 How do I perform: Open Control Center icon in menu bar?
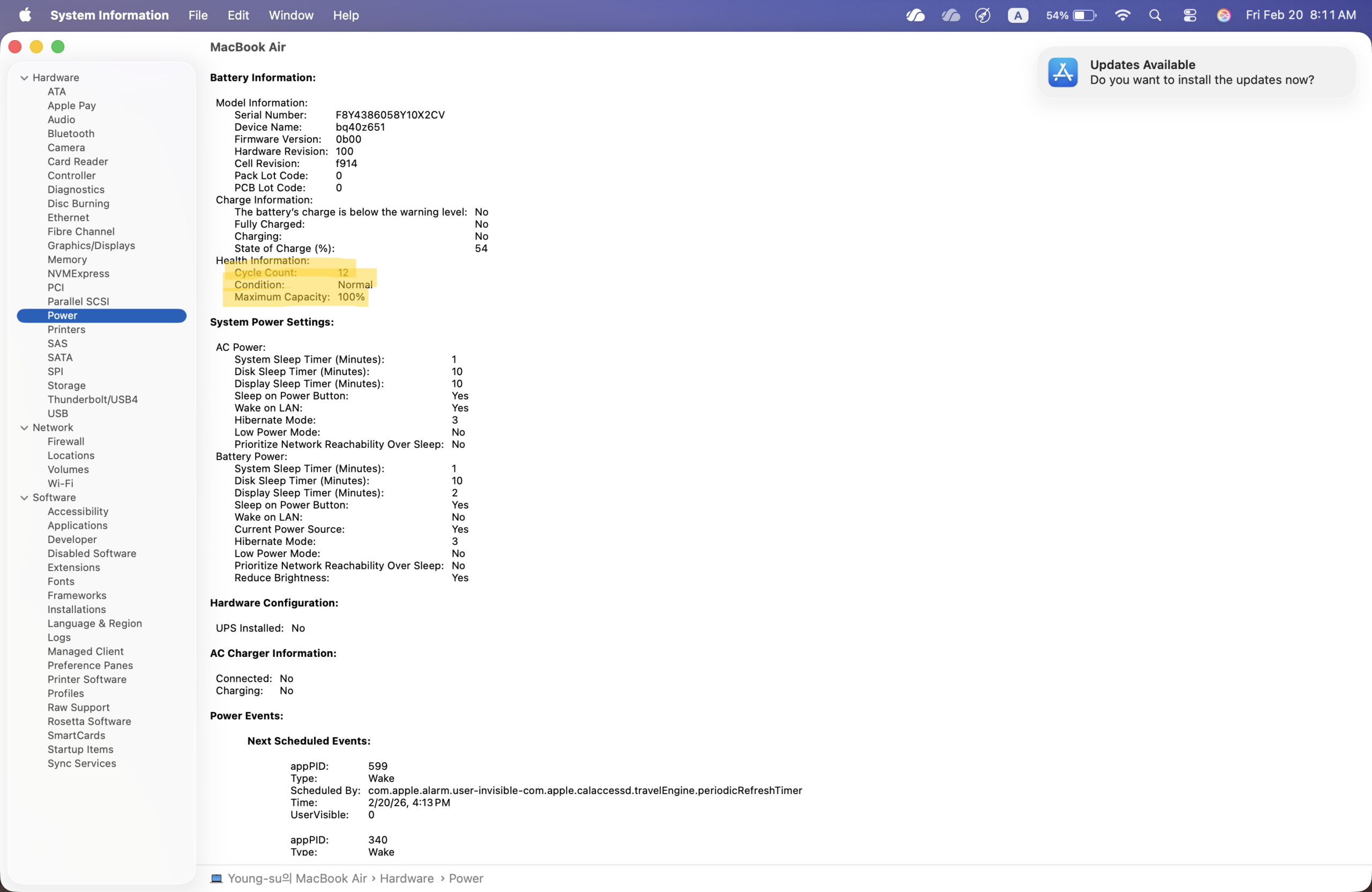pyautogui.click(x=1189, y=15)
